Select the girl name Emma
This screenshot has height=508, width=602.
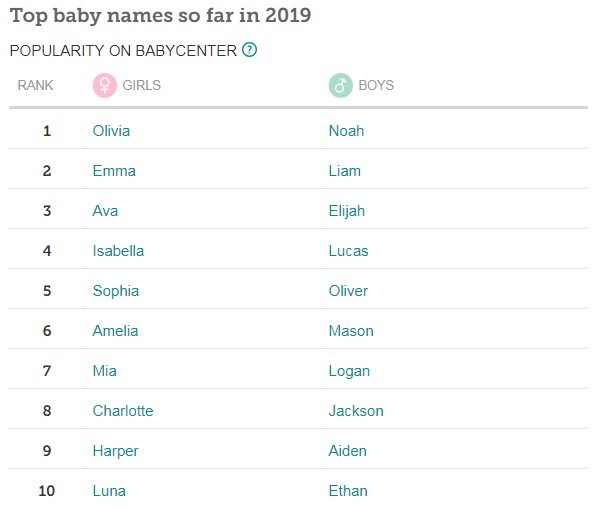point(114,171)
